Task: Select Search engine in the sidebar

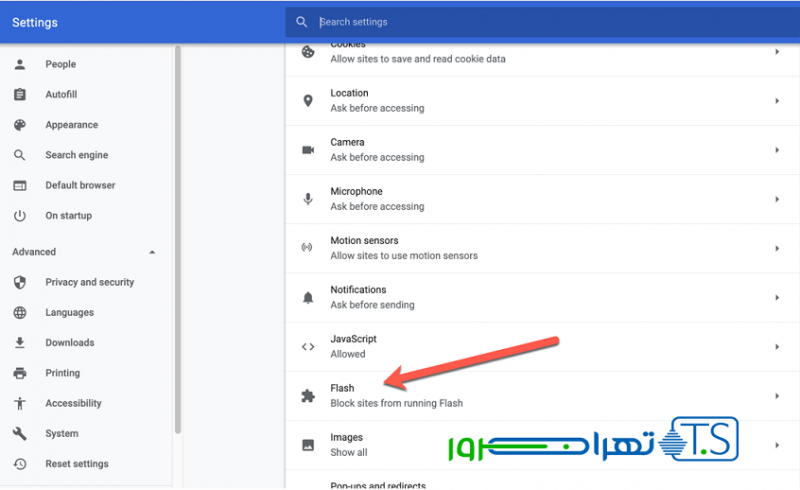Action: click(76, 155)
